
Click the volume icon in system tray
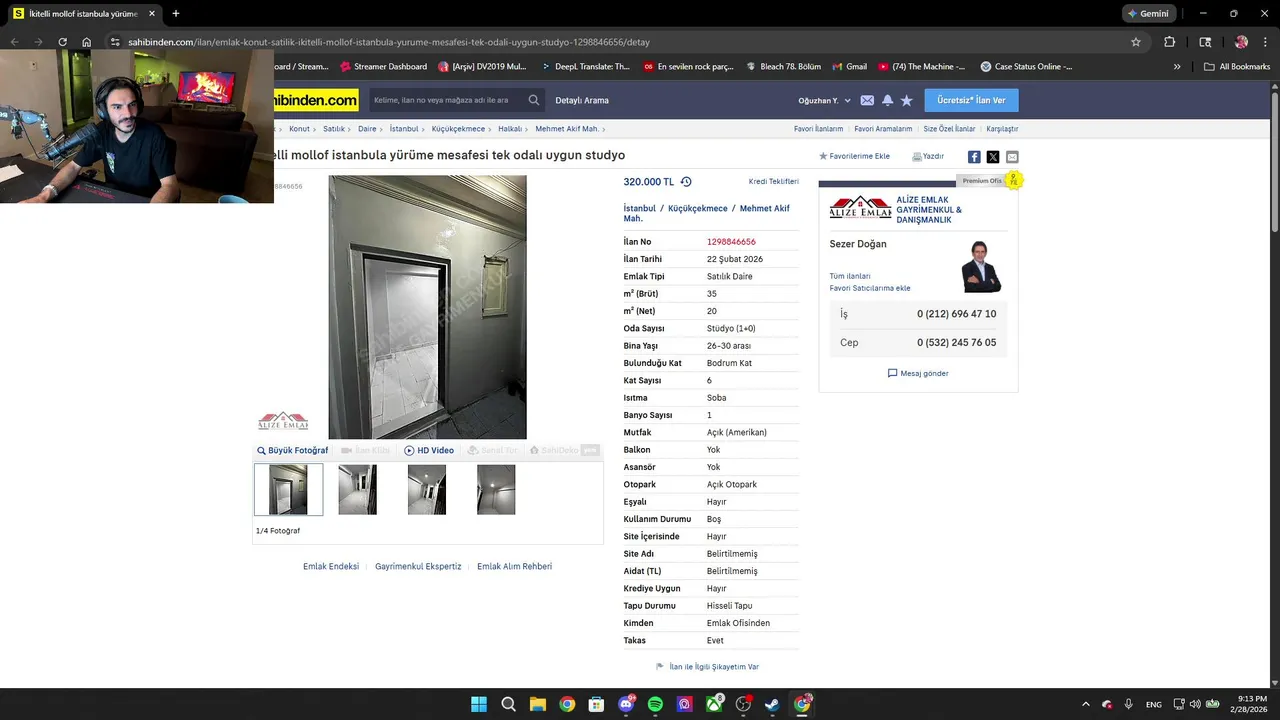(1194, 704)
